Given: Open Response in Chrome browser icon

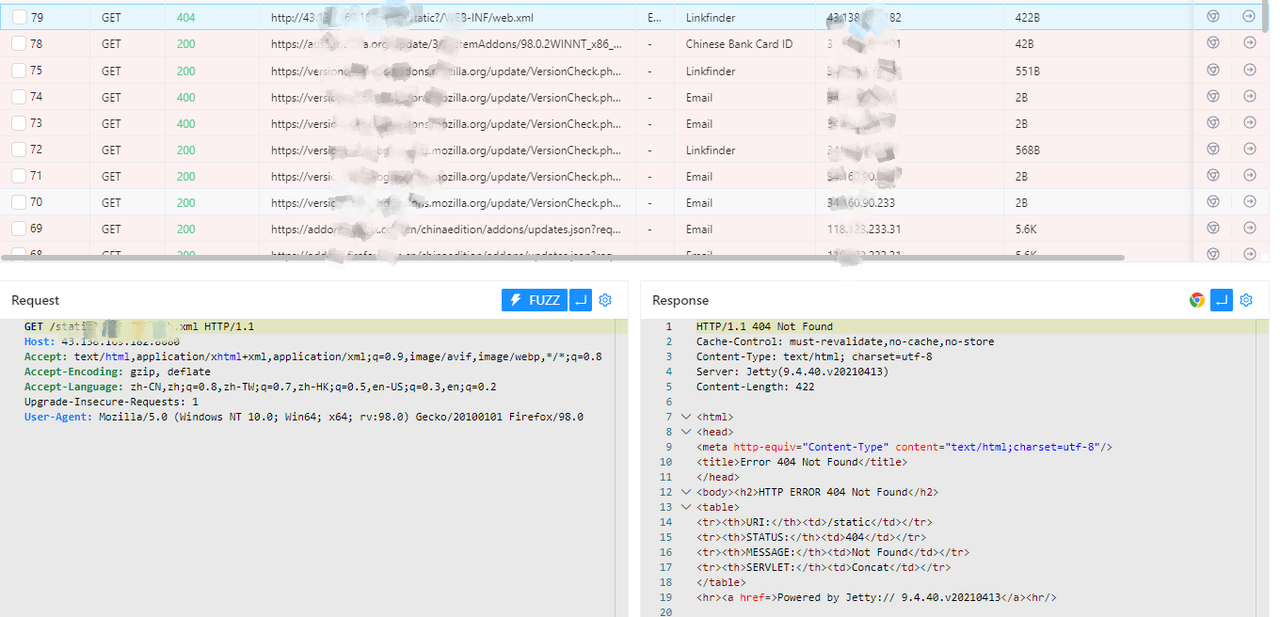Looking at the screenshot, I should coord(1197,300).
